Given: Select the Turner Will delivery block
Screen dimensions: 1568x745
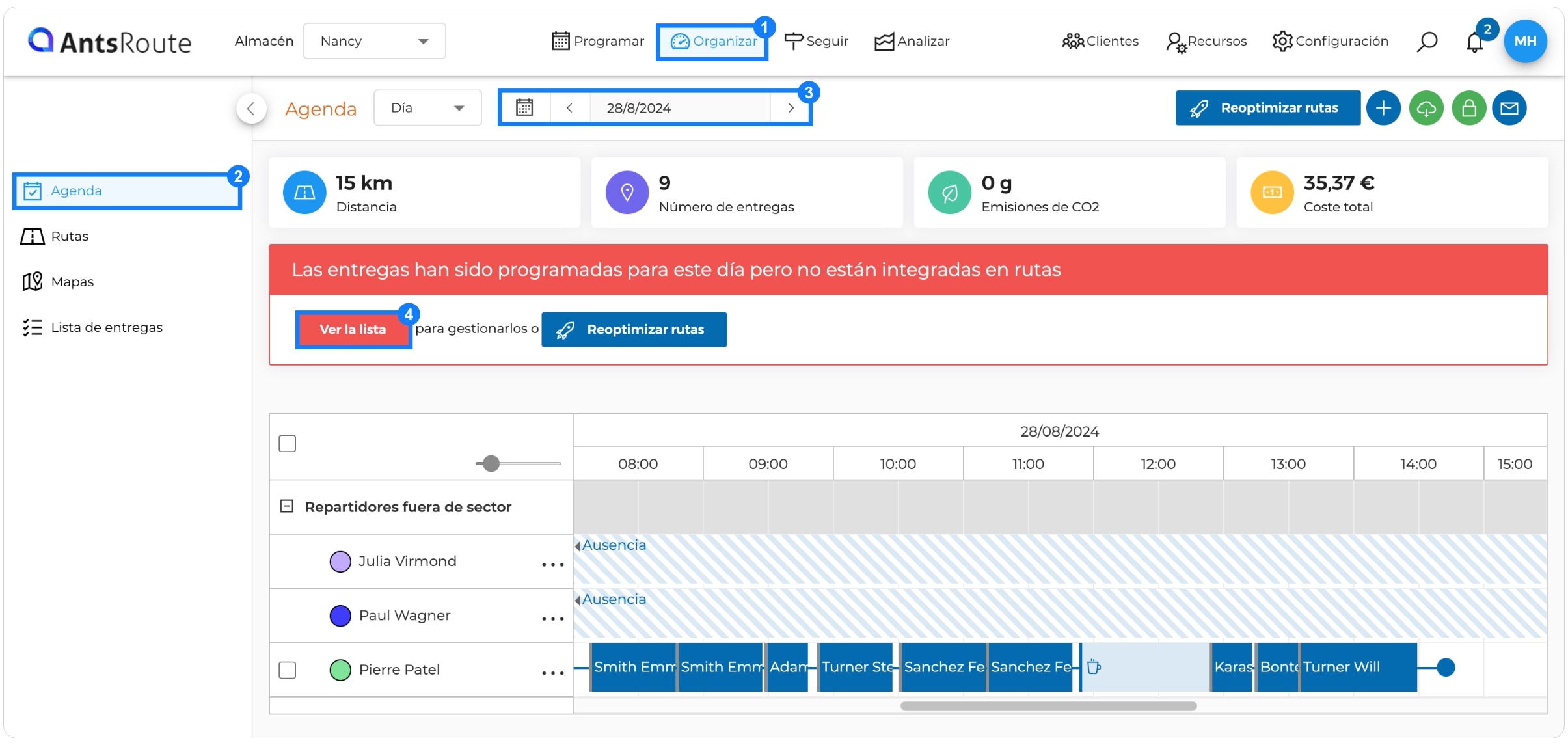Looking at the screenshot, I should [1358, 667].
